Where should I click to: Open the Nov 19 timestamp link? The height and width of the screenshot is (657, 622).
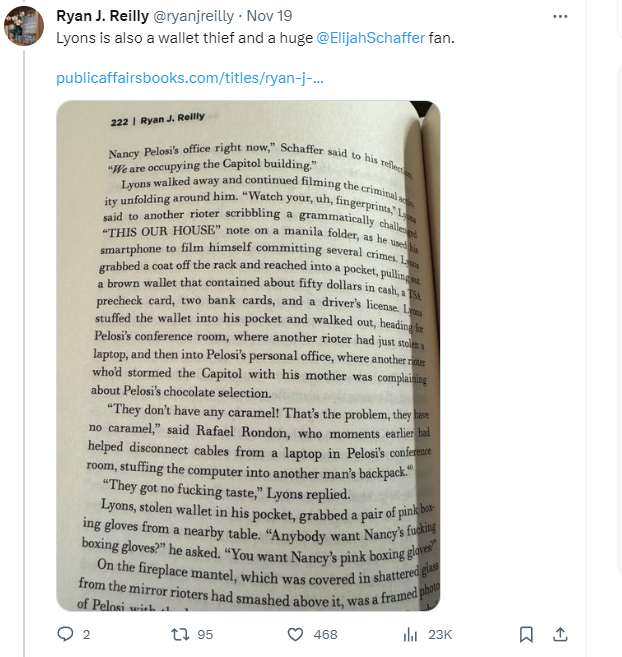coord(269,16)
